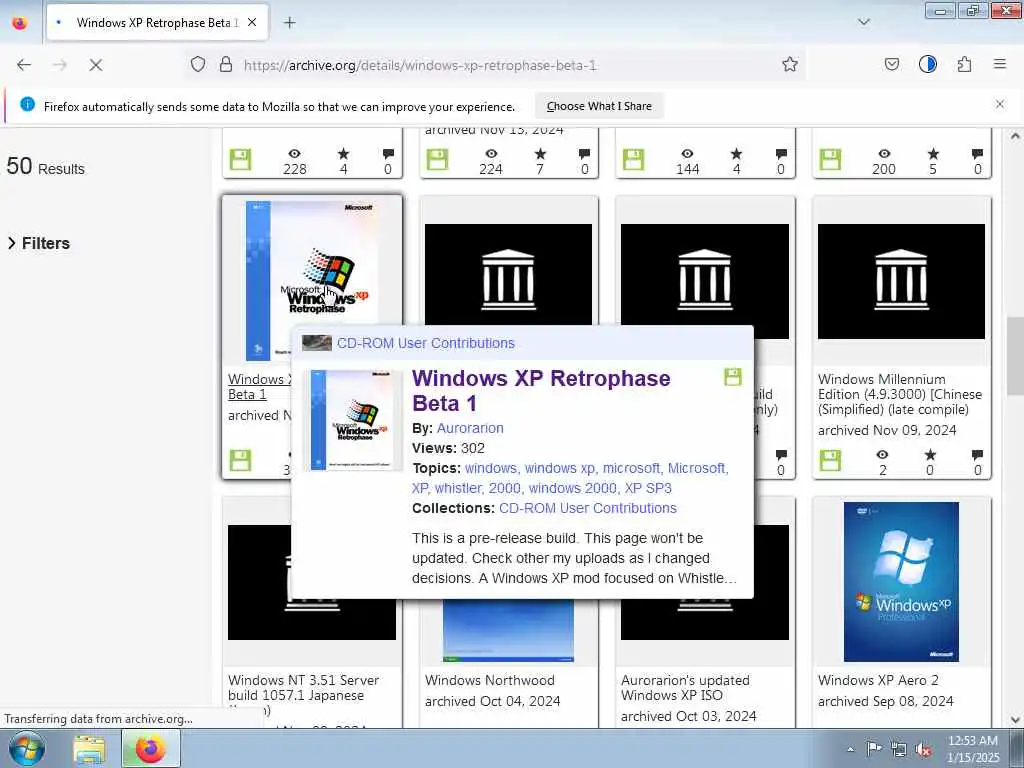This screenshot has height=768, width=1024.
Task: Open the tracking protection shield icon
Action: point(198,64)
